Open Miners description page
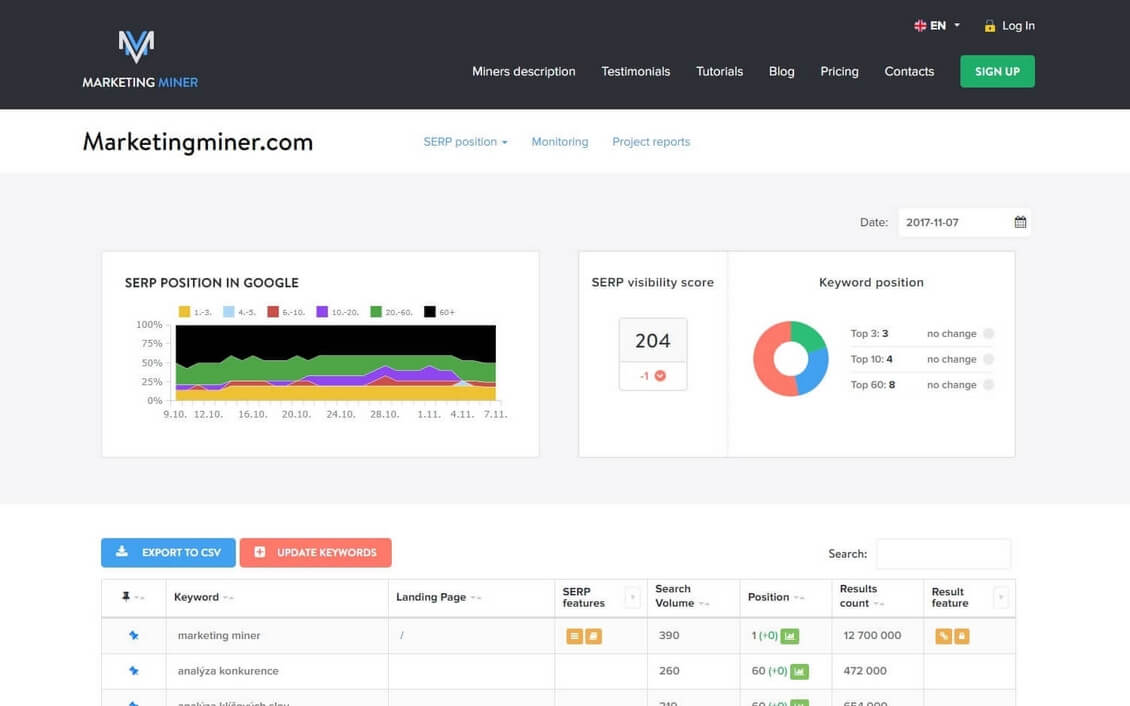 pos(524,71)
